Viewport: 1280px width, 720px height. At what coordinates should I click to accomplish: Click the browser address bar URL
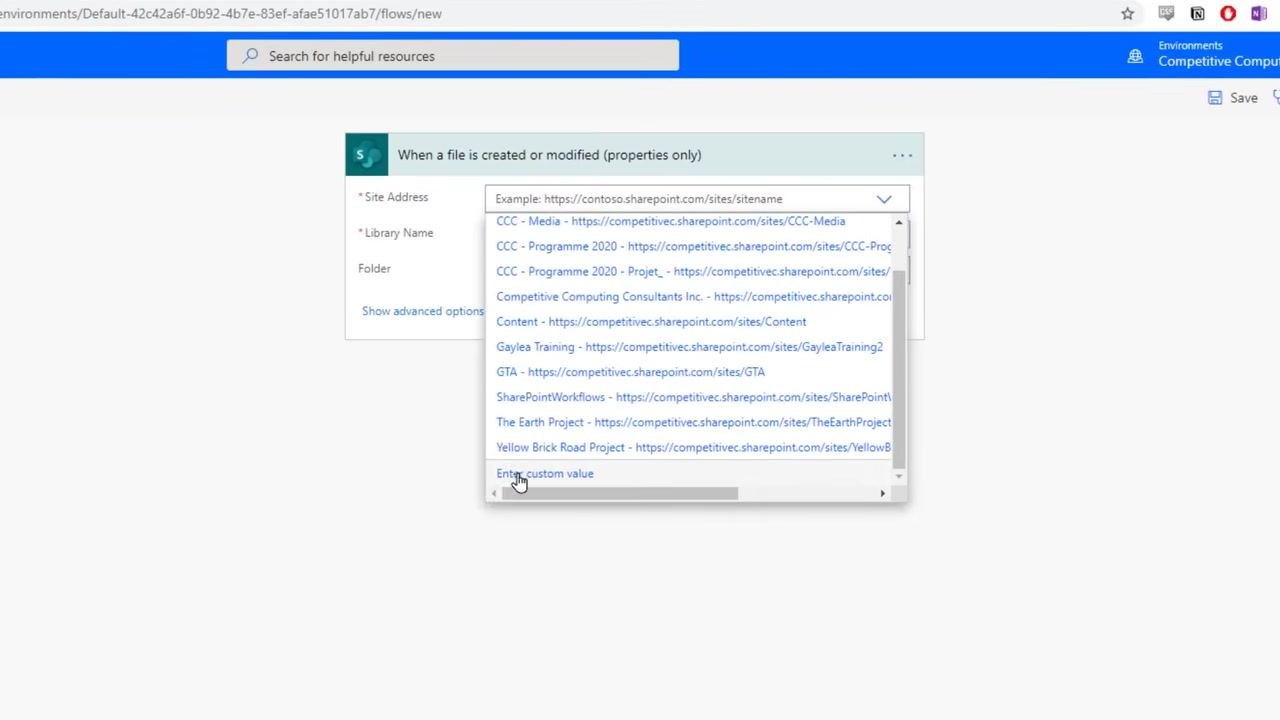coord(221,14)
